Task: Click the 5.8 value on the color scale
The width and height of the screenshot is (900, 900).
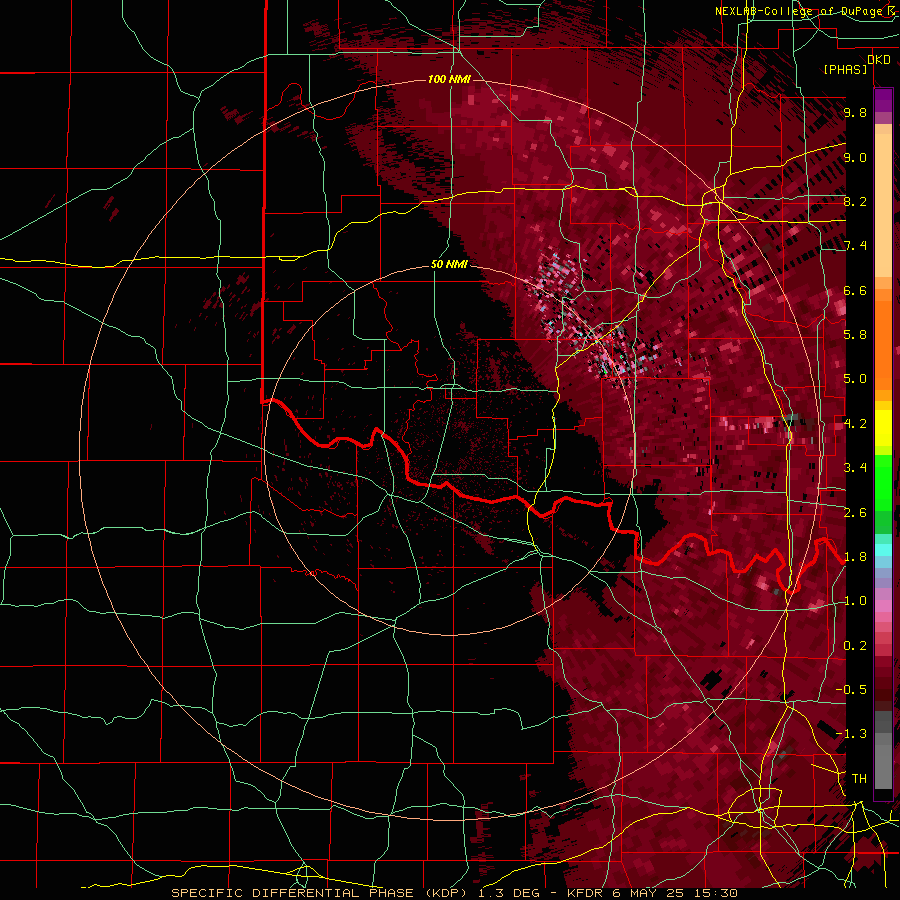Action: [855, 335]
